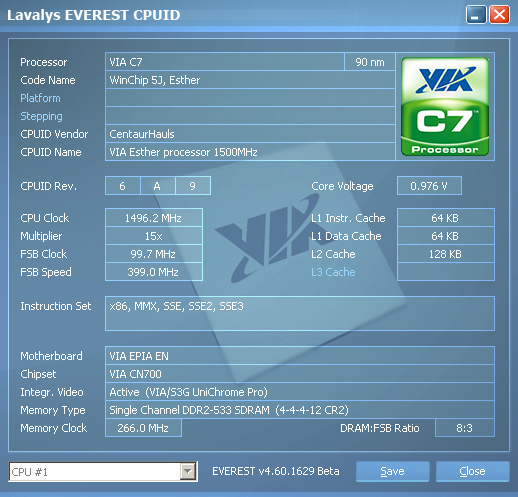The image size is (518, 497).
Task: Click the Memory Clock 266.0 MHz field
Action: [x=143, y=428]
